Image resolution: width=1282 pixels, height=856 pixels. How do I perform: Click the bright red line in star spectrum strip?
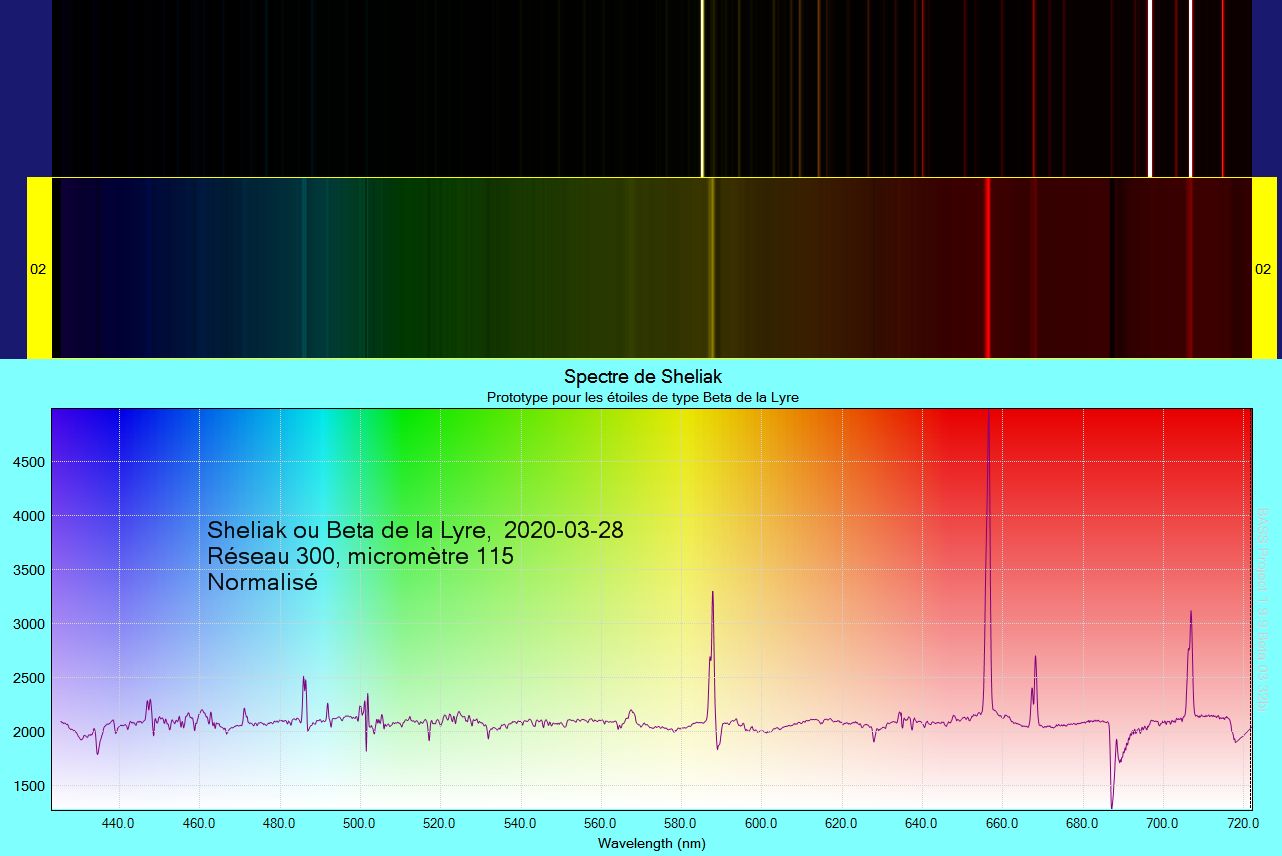coord(987,268)
